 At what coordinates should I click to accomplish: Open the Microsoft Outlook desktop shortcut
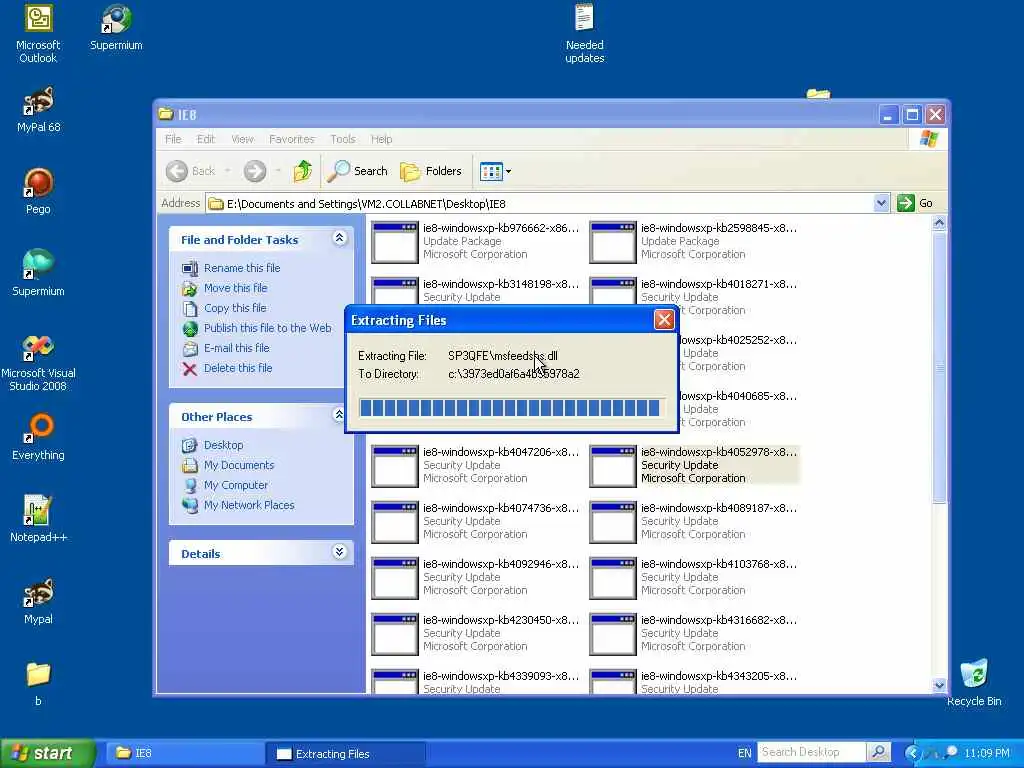38,34
